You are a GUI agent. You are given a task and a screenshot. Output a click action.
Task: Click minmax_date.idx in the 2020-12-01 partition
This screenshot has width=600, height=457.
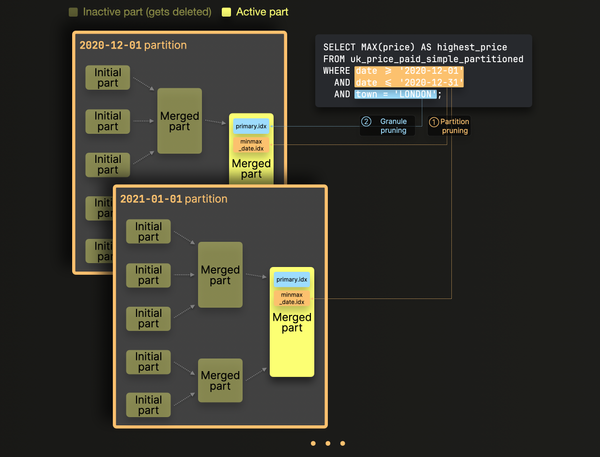point(250,146)
